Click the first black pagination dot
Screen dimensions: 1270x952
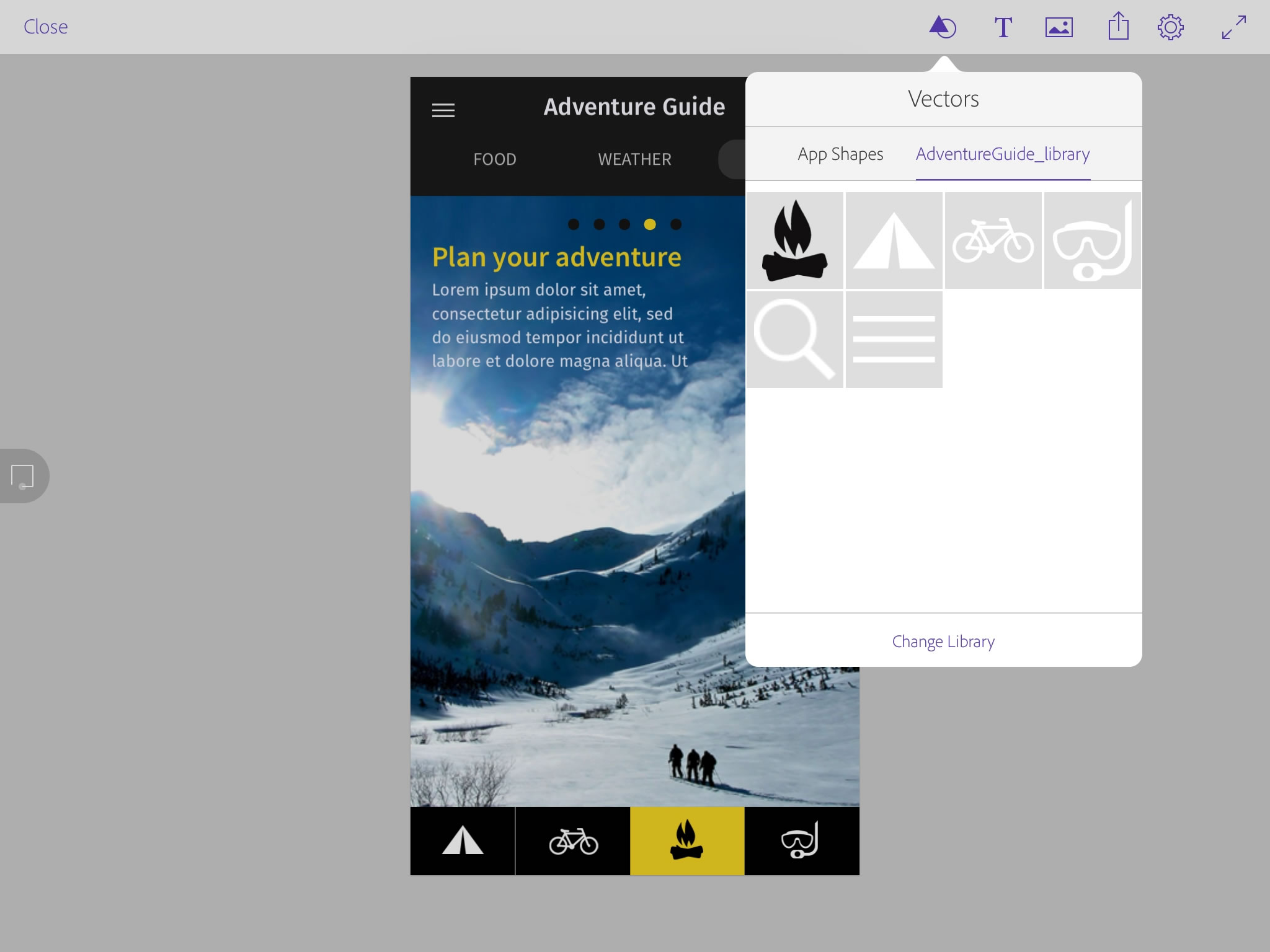(574, 224)
